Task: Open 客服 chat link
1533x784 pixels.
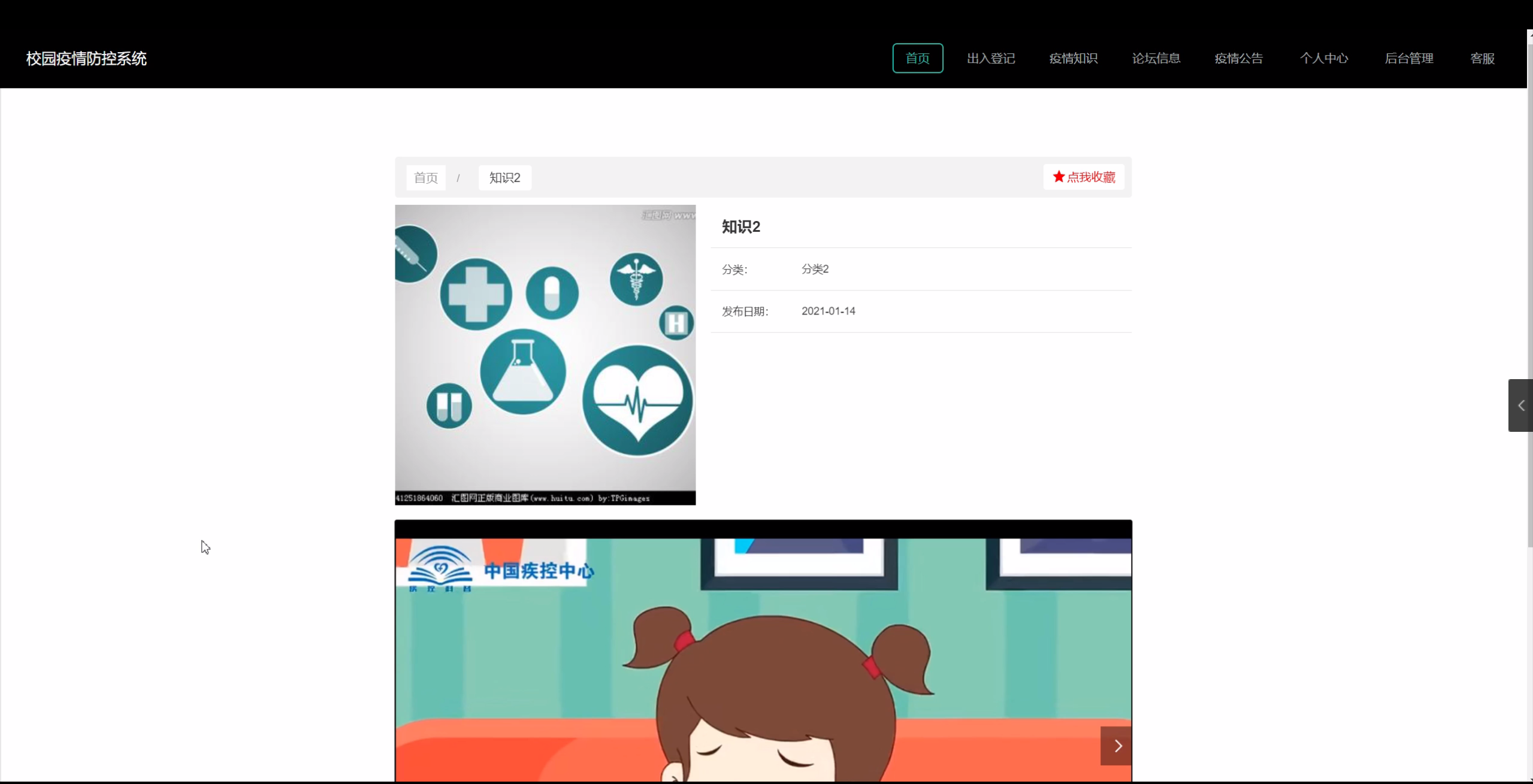Action: 1482,58
